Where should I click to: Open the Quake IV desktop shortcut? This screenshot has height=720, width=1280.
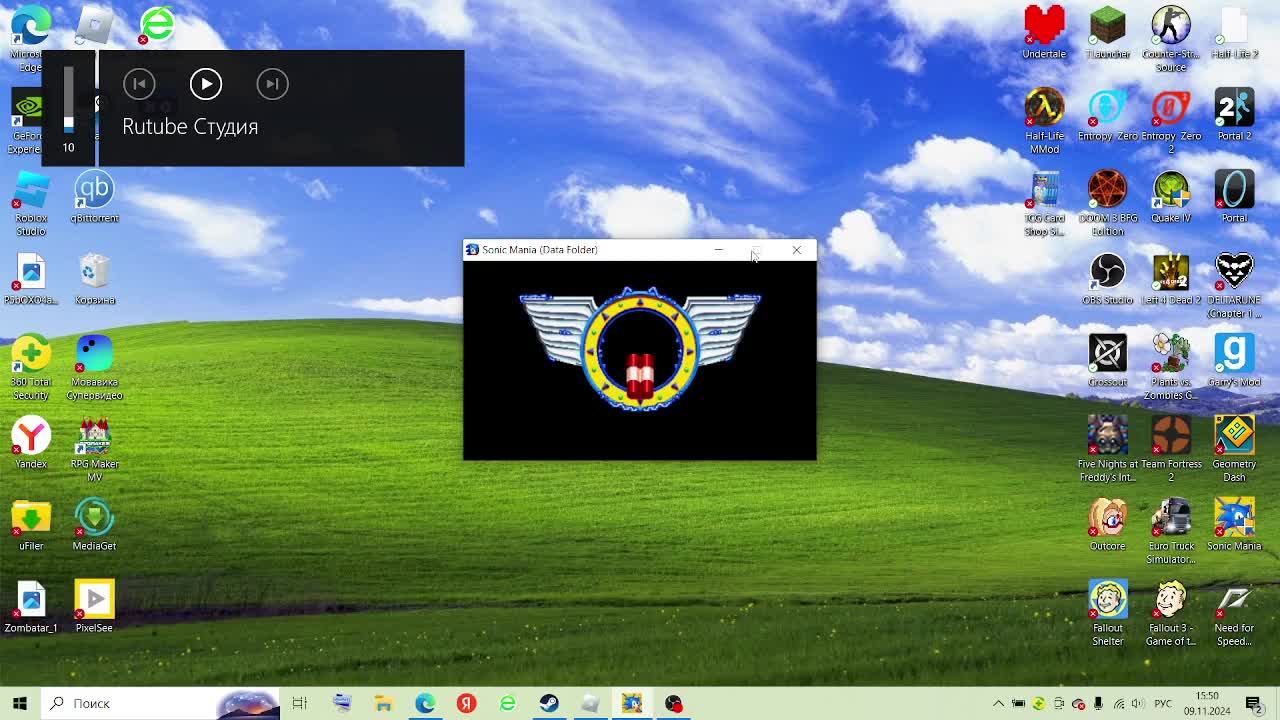point(1171,197)
